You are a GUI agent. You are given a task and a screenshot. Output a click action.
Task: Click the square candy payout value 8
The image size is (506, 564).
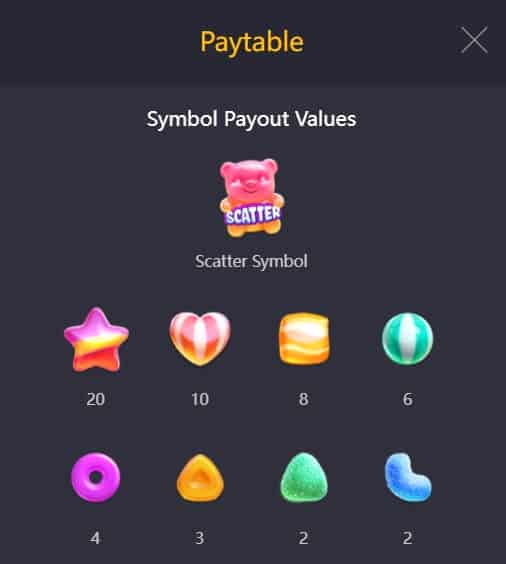point(304,399)
